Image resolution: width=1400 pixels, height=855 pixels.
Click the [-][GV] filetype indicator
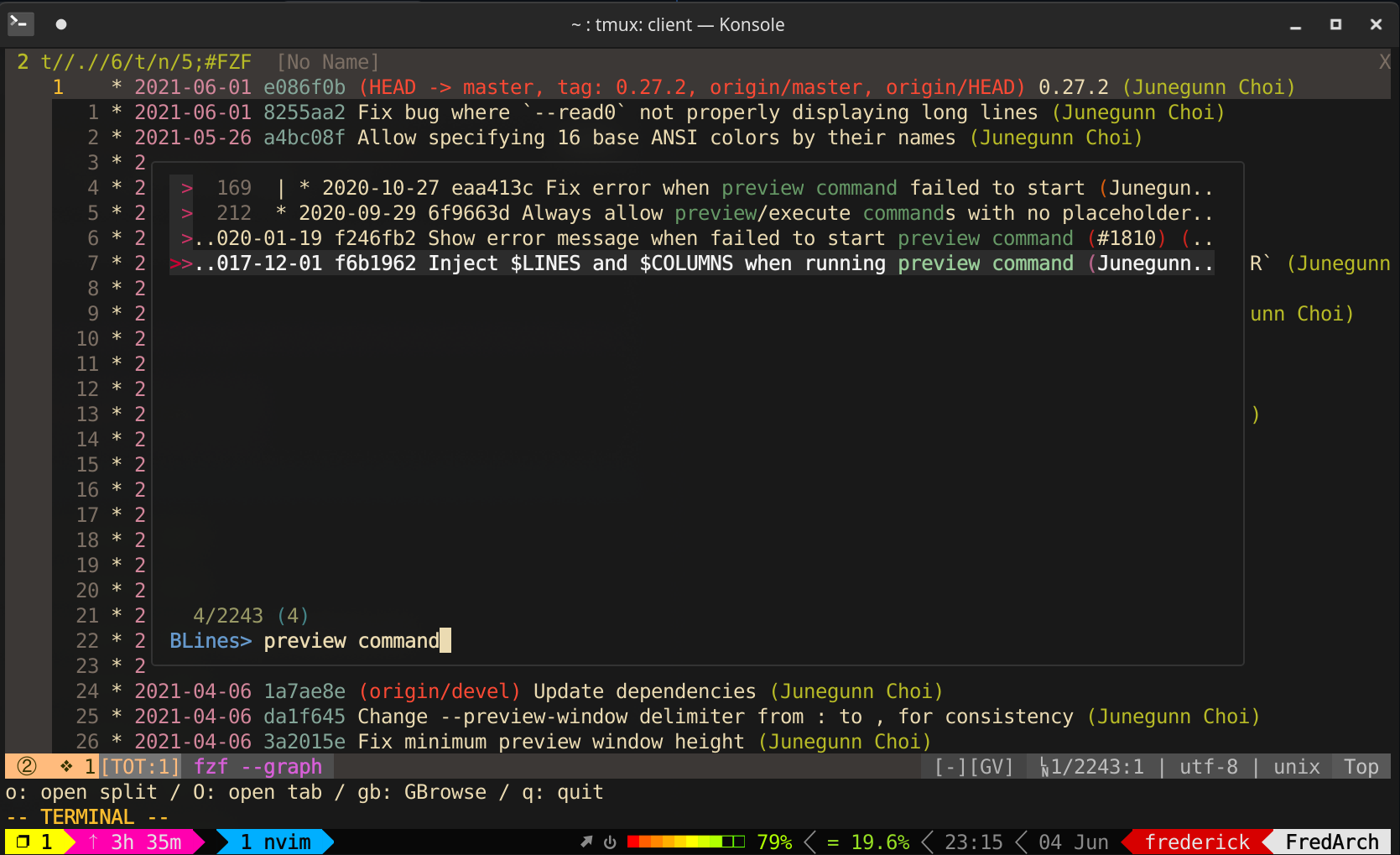pyautogui.click(x=974, y=766)
